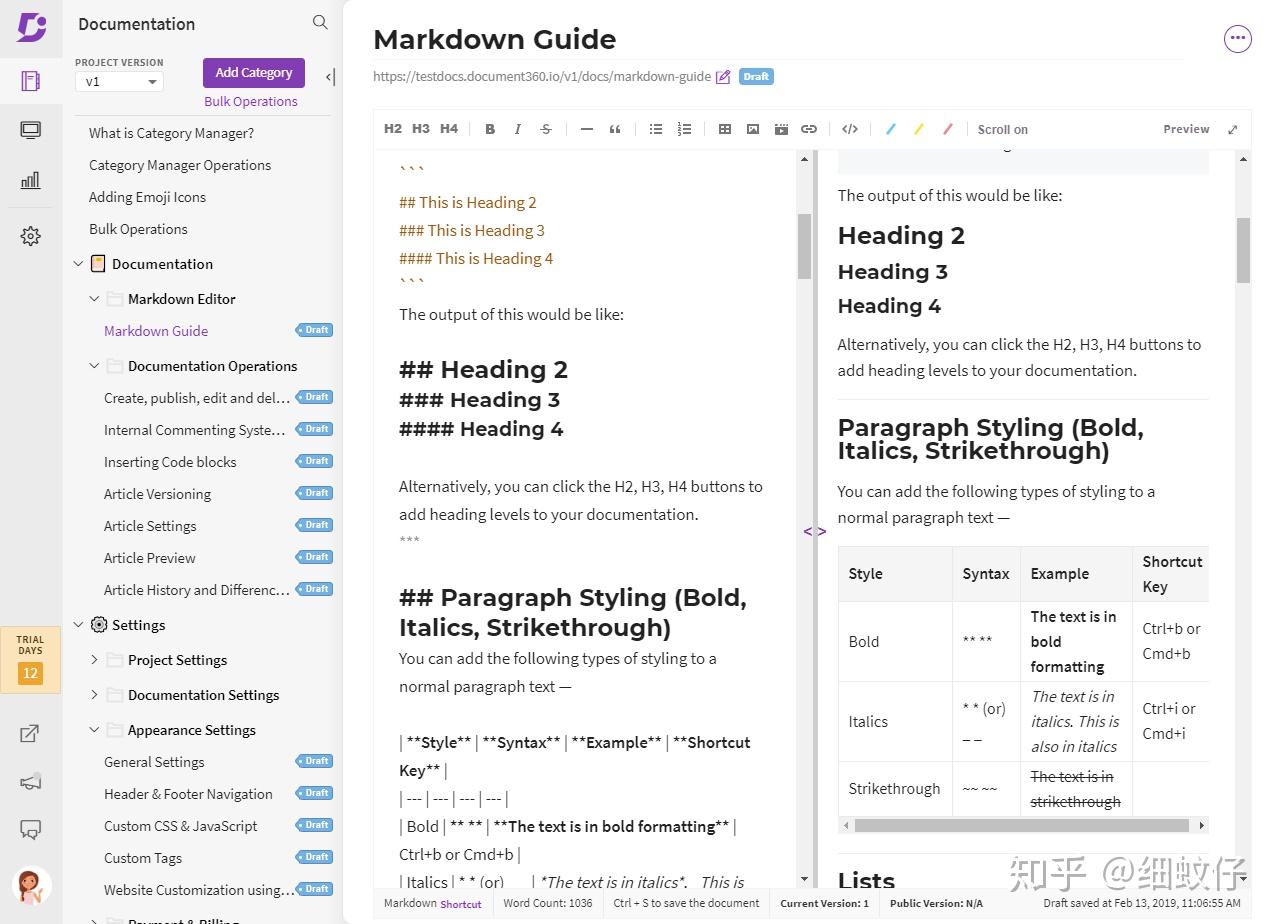Insert a code block from the toolbar
This screenshot has width=1279, height=924.
point(849,128)
